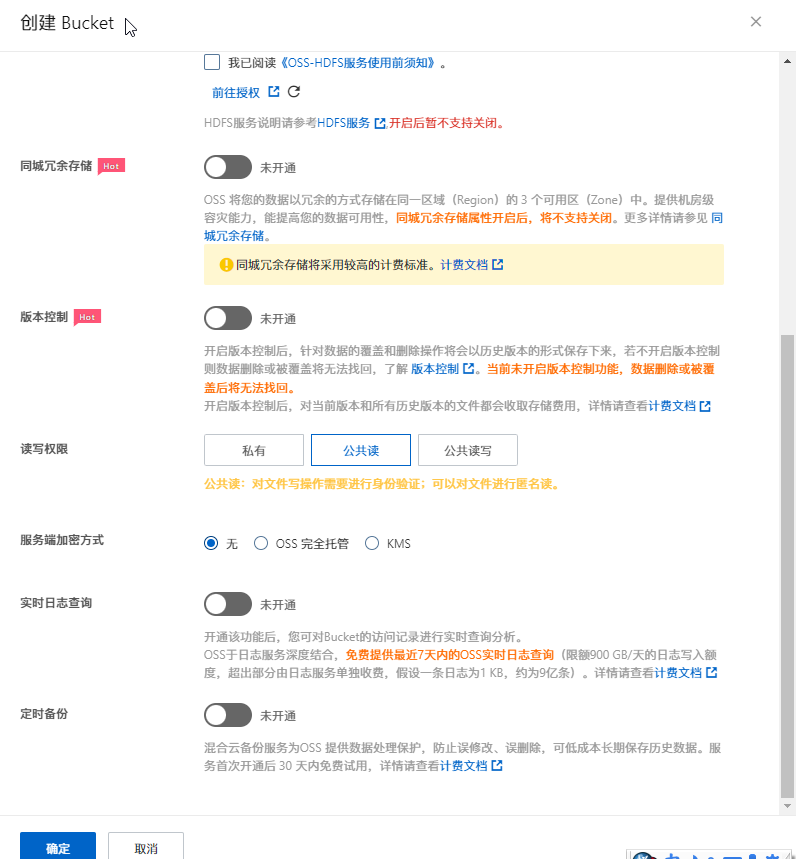Click the refresh icon beside 前往授权
The width and height of the screenshot is (796, 859).
[x=294, y=92]
